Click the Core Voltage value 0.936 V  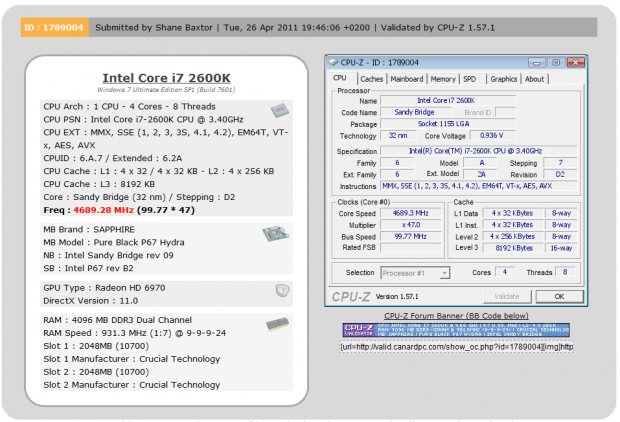pyautogui.click(x=492, y=136)
